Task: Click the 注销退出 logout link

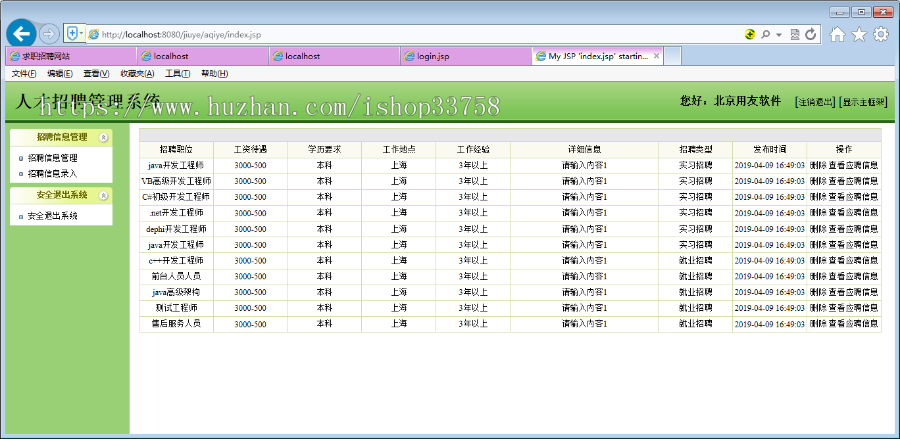Action: pos(814,102)
